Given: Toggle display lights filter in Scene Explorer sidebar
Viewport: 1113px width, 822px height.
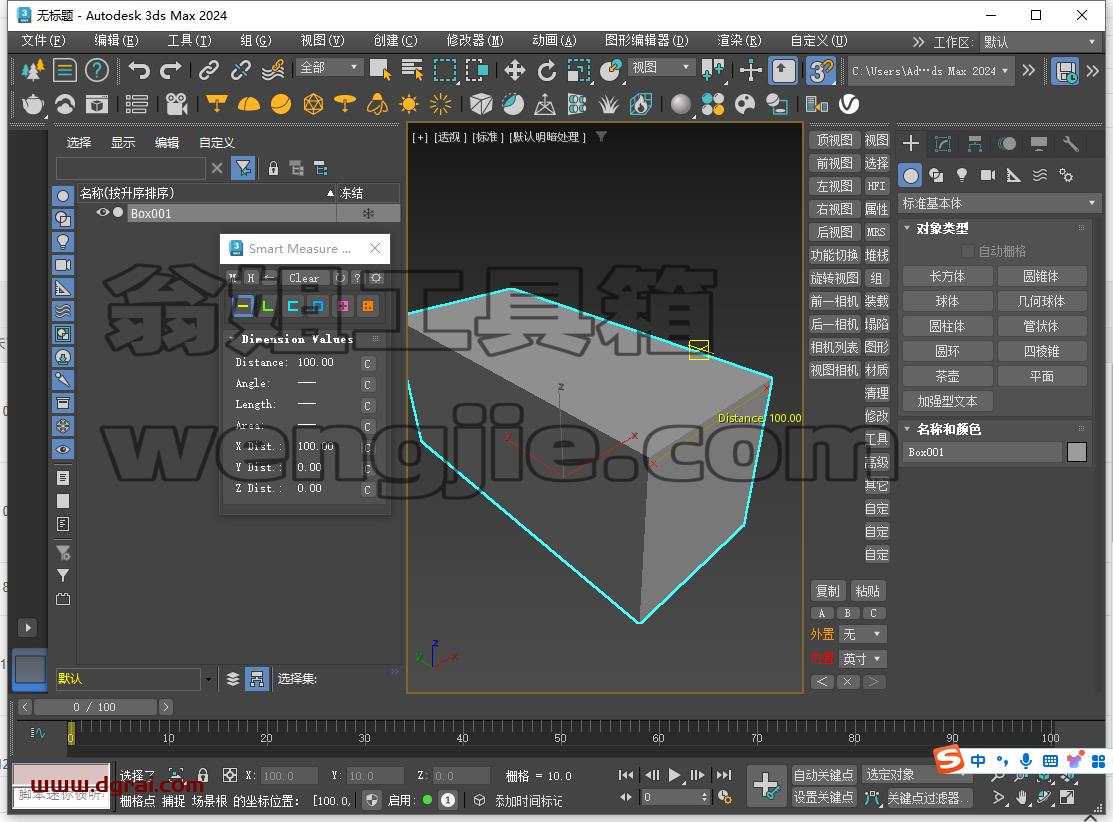Looking at the screenshot, I should coord(63,242).
